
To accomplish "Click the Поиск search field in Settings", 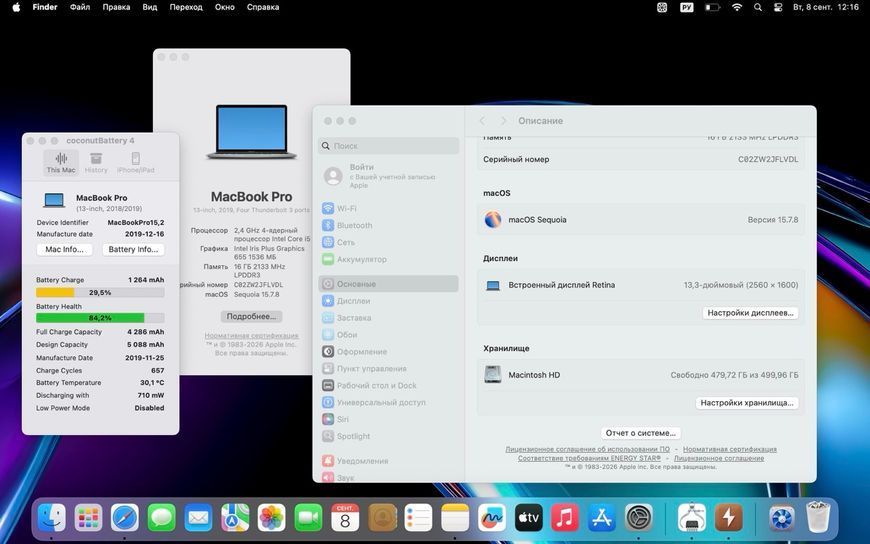I will pyautogui.click(x=388, y=145).
